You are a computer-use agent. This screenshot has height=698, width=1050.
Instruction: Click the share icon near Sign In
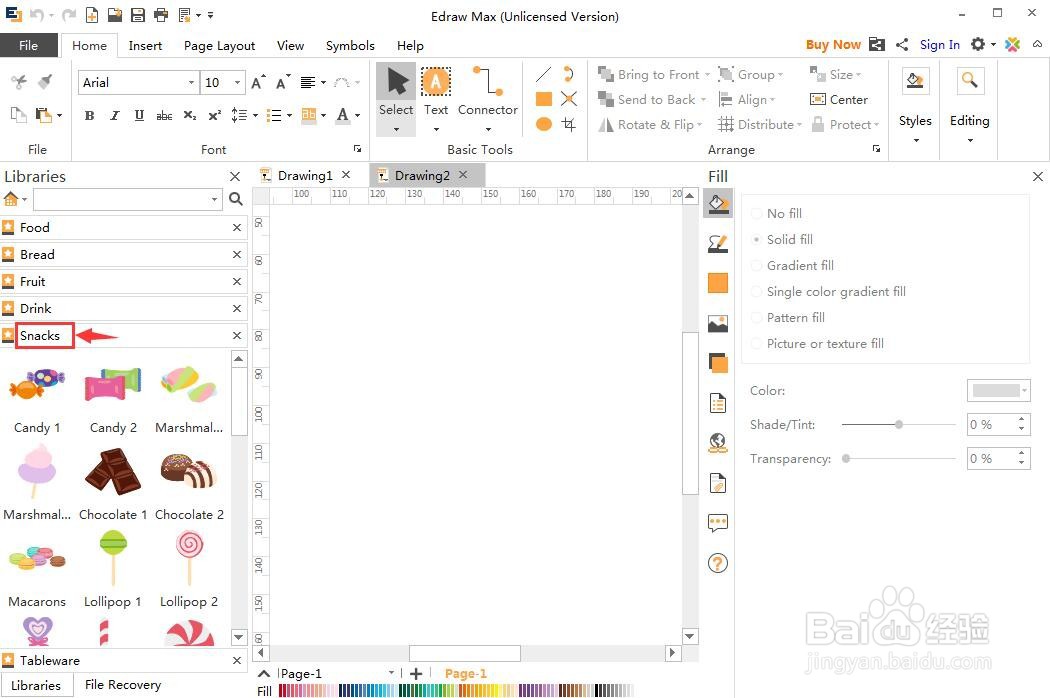pyautogui.click(x=902, y=45)
